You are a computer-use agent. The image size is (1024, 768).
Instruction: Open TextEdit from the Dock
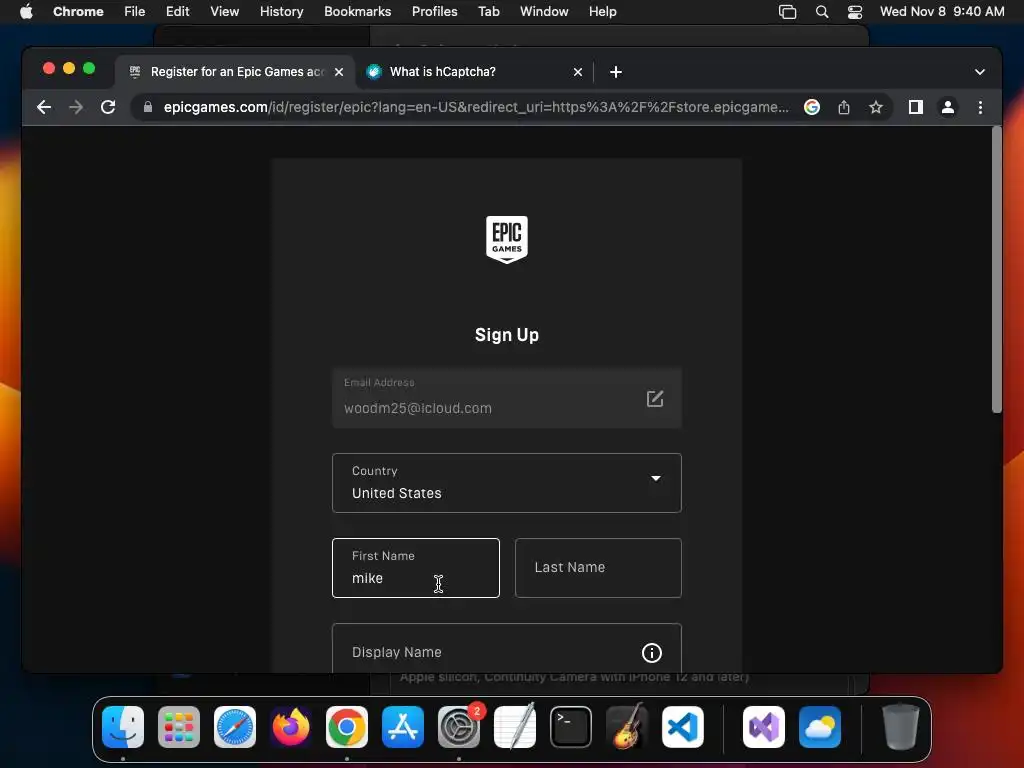click(515, 727)
